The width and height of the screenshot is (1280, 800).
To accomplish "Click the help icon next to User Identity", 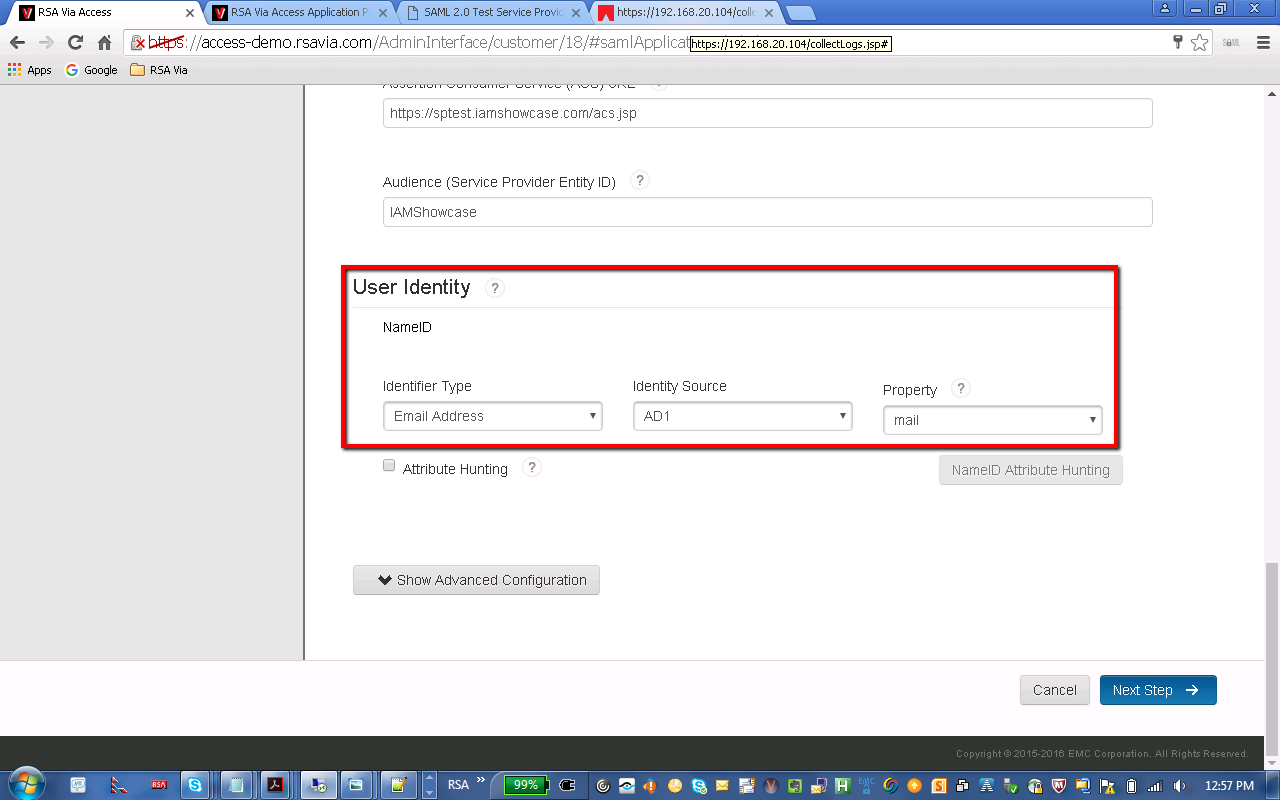I will tap(494, 288).
